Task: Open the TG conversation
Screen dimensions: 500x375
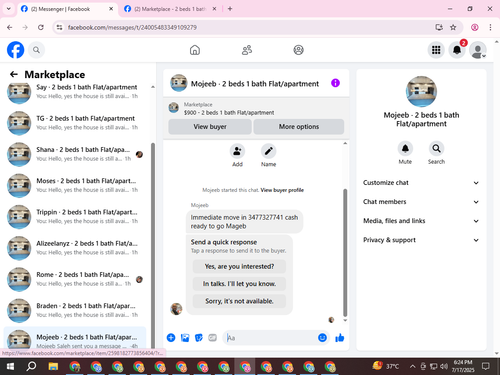Action: 75,123
